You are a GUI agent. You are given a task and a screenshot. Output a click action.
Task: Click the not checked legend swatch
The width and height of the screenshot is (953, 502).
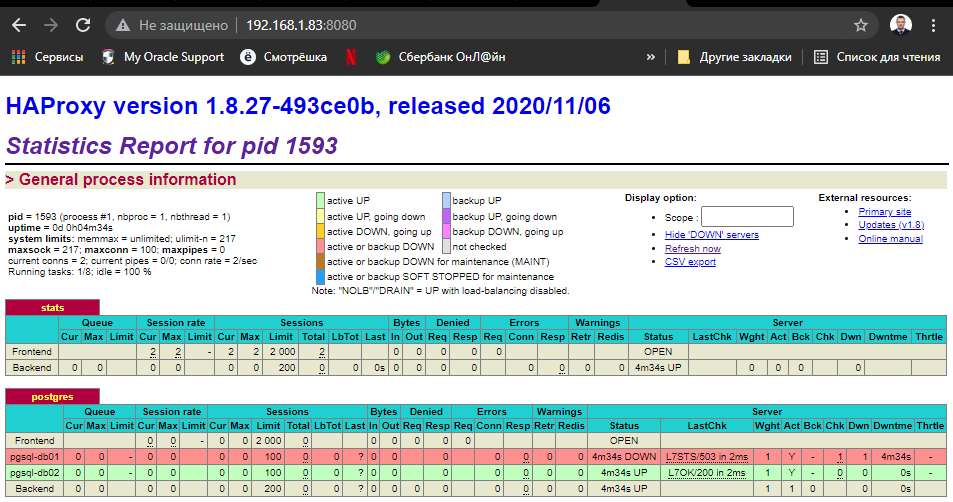tap(446, 247)
